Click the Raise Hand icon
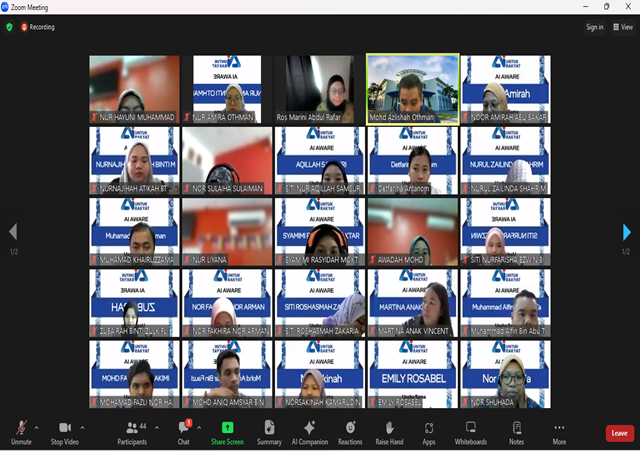This screenshot has width=640, height=451. (389, 432)
